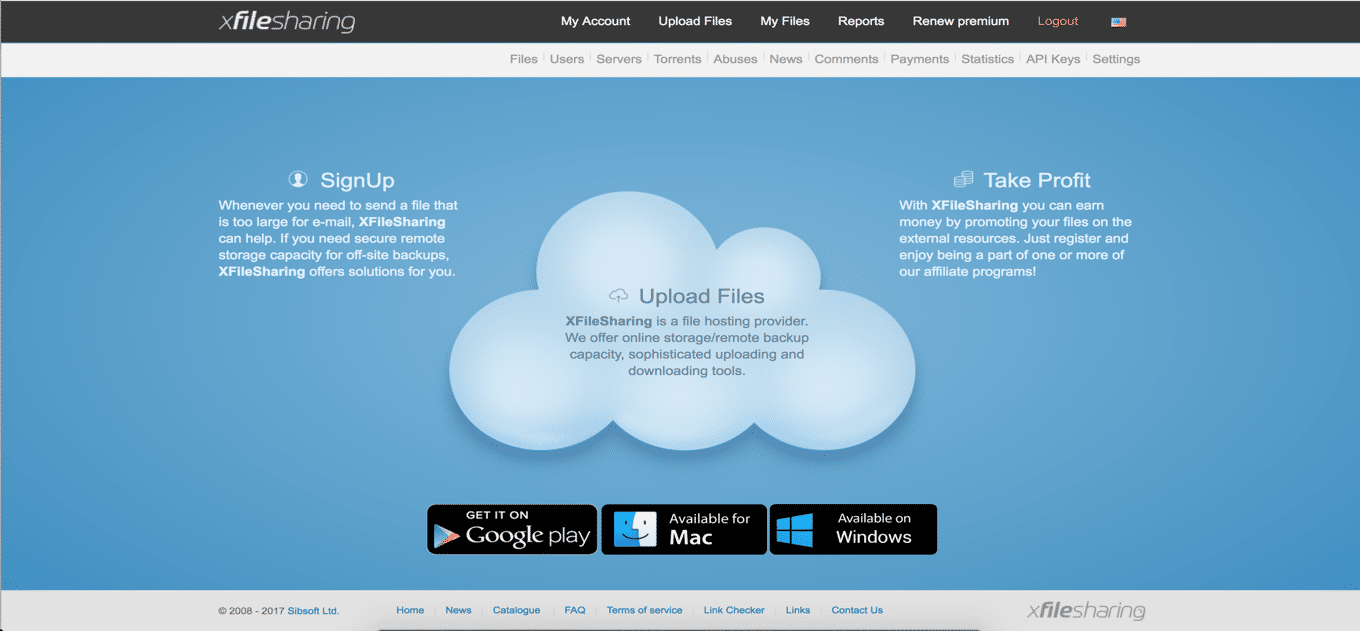Click the Available for Mac badge

683,529
